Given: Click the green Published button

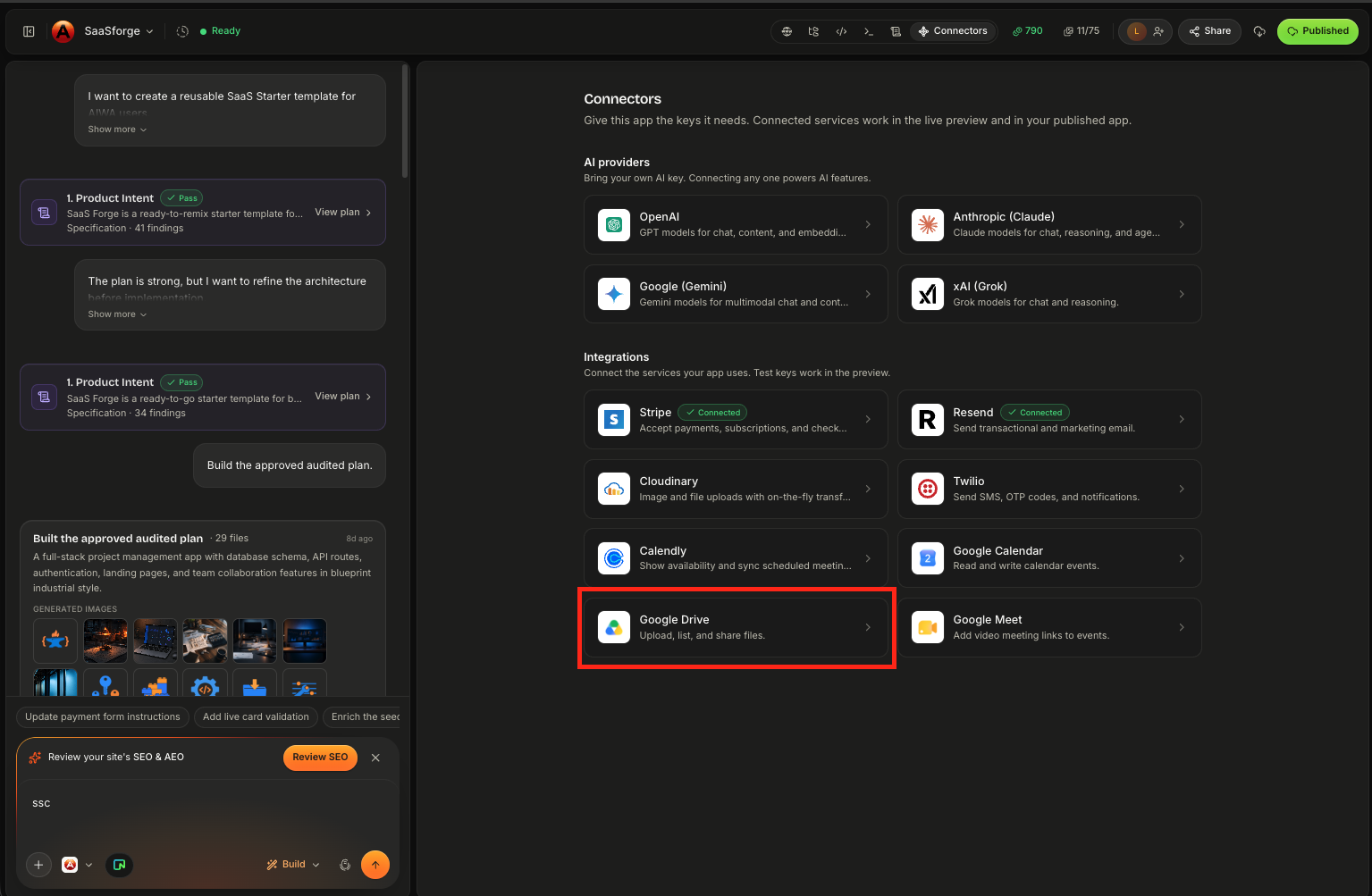Looking at the screenshot, I should (1317, 31).
